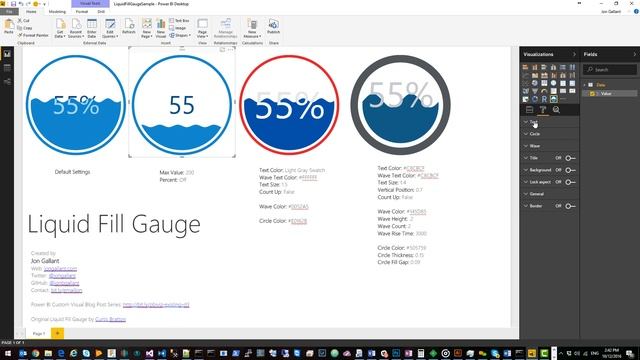Click the Search box in Fields pane
Image resolution: width=640 pixels, height=360 pixels.
pos(609,70)
